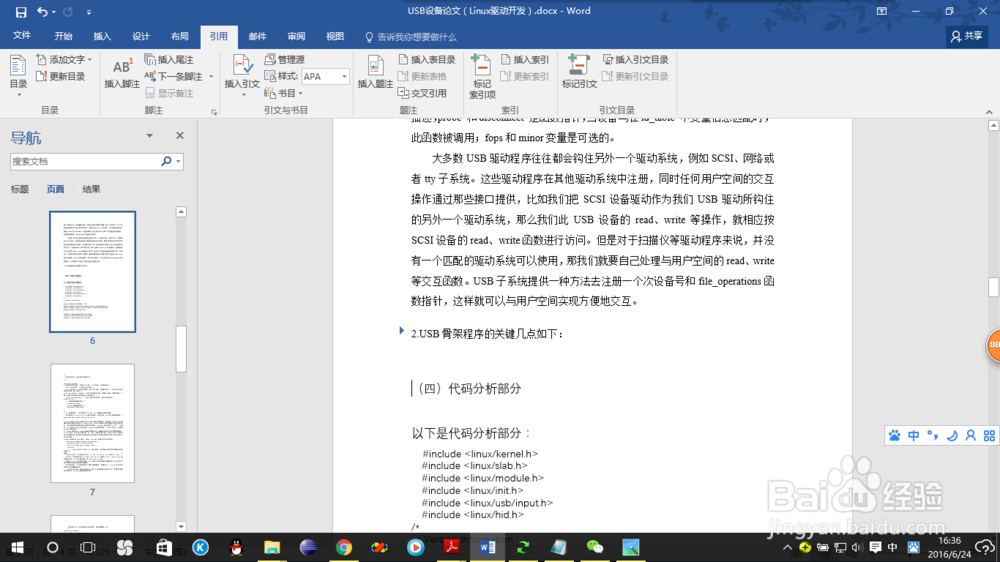Click the 插入题注 icon

point(375,71)
